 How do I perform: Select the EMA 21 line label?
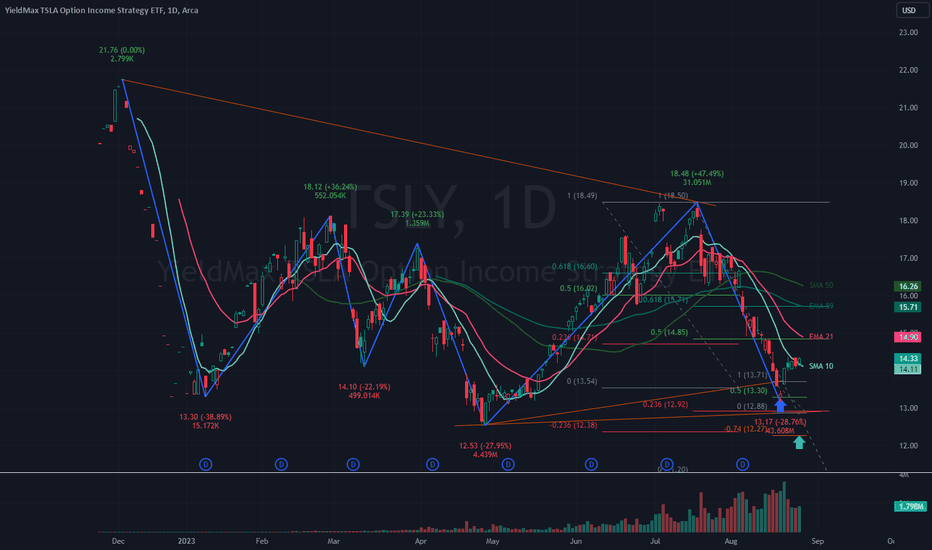click(821, 337)
